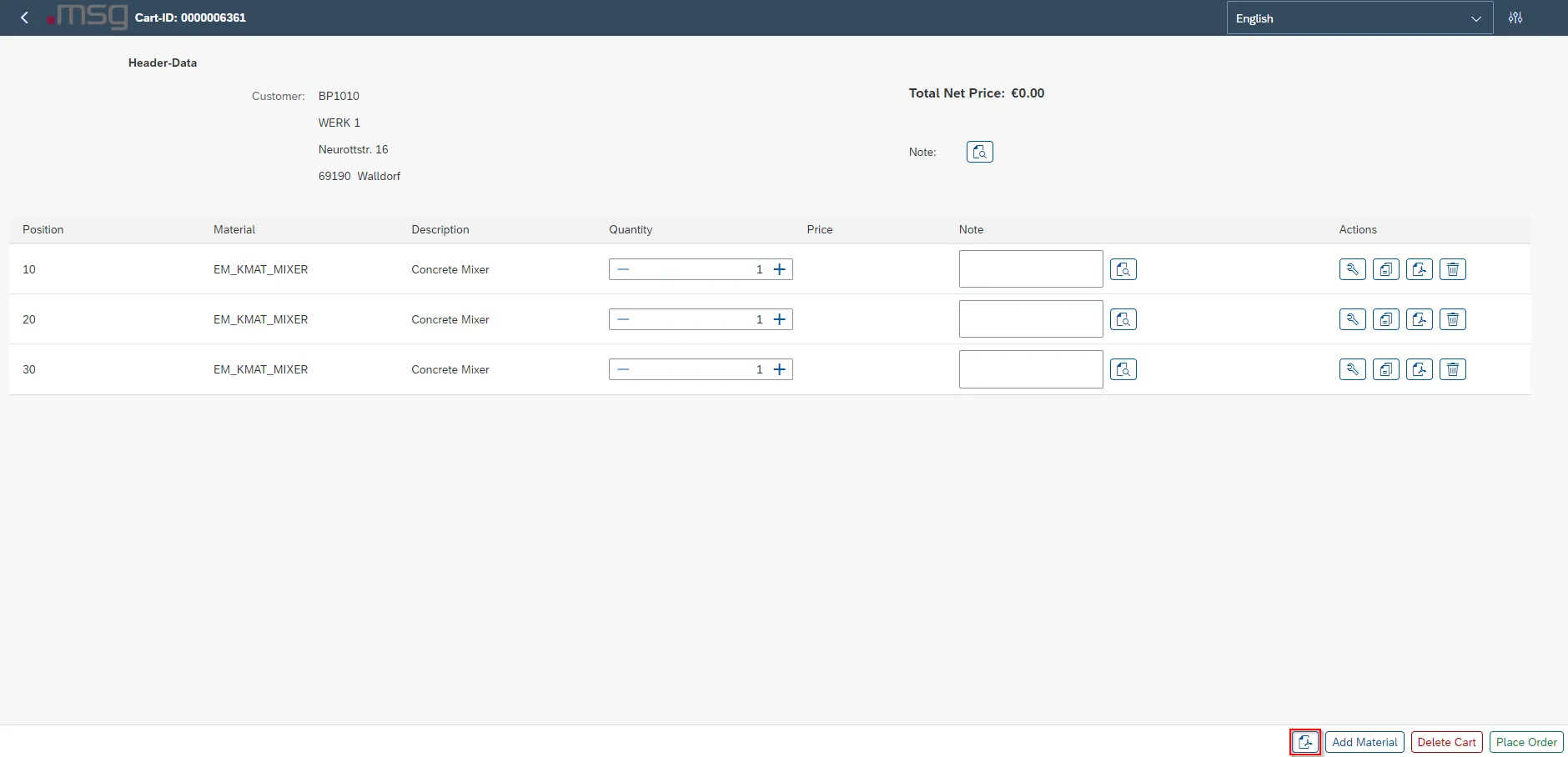Export position 10 as PDF
1568x757 pixels.
(1419, 269)
